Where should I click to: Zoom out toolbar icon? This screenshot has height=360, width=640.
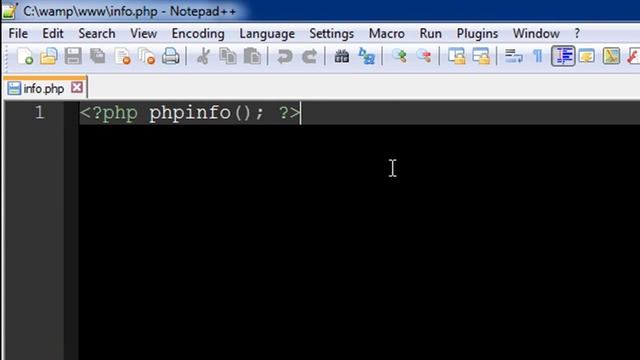(x=424, y=56)
